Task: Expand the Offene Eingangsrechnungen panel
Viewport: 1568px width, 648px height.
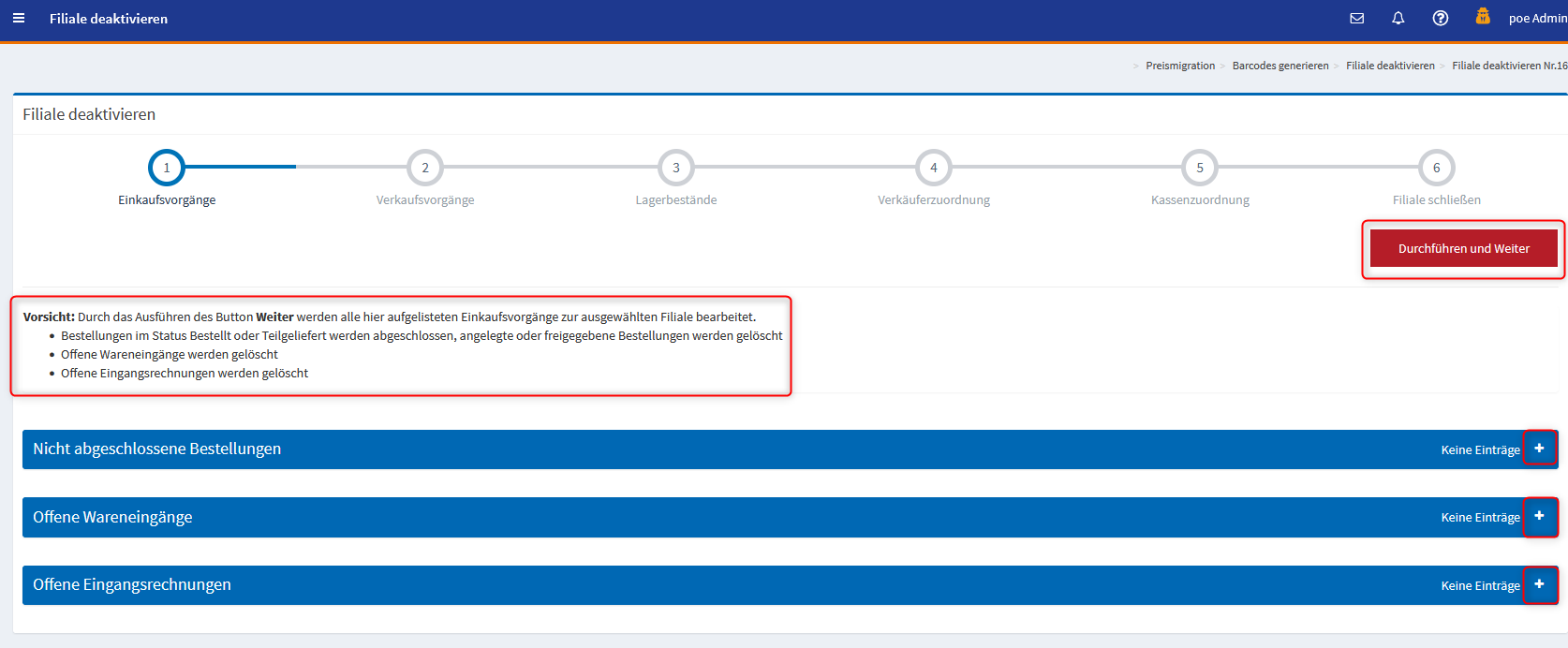Action: pos(1539,584)
